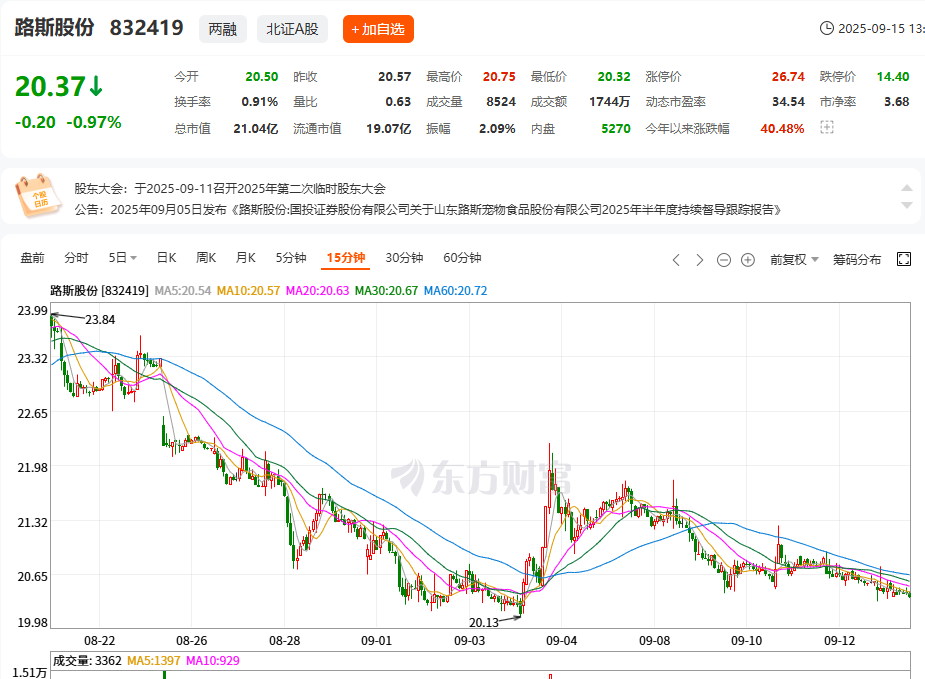The width and height of the screenshot is (925, 679).
Task: Click the stock code 832419
Action: [x=147, y=28]
